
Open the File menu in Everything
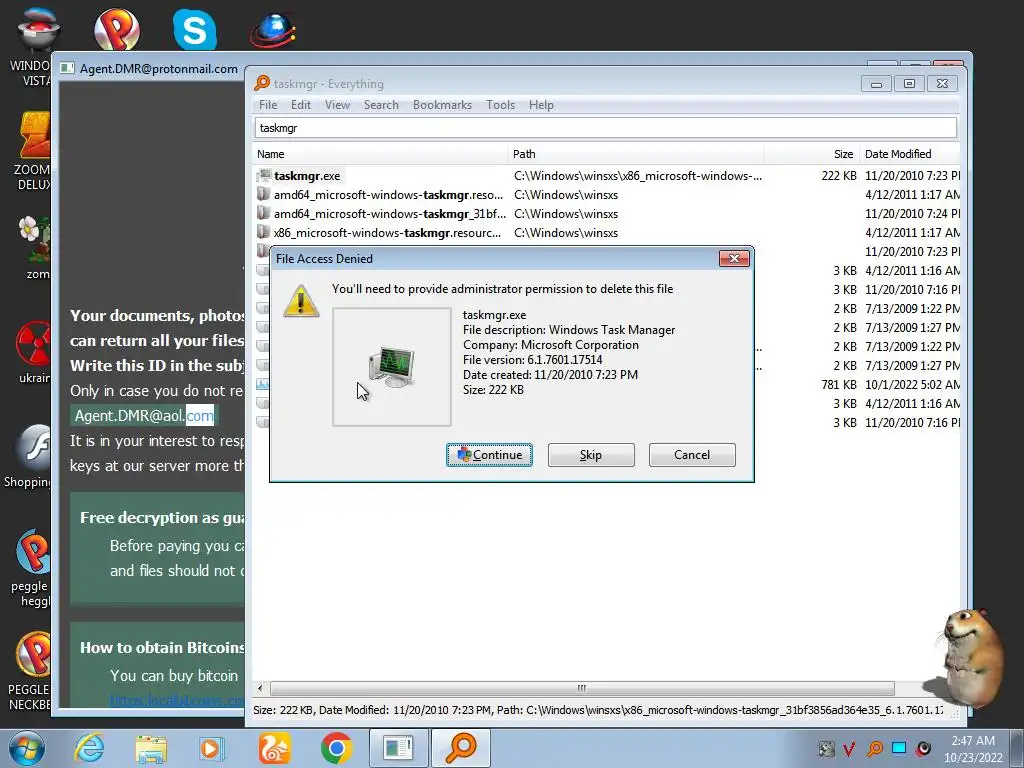(x=268, y=104)
